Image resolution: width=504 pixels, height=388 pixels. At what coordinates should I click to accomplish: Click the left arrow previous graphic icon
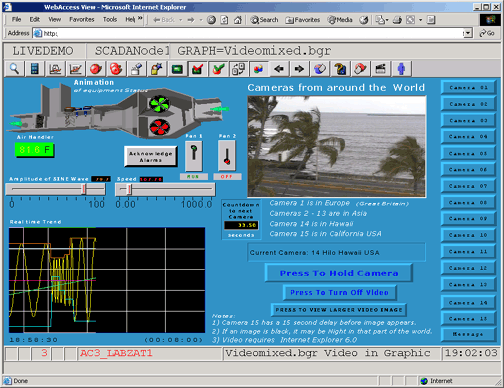coord(279,69)
